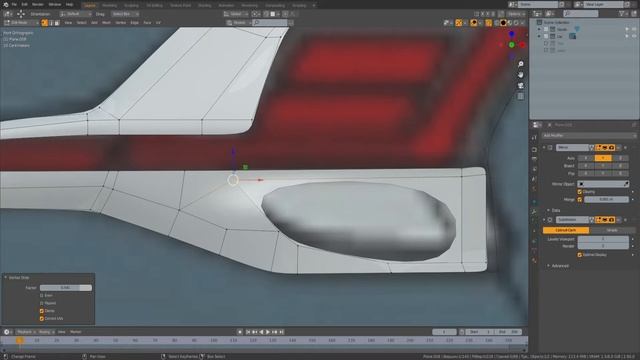Viewport: 640px width, 360px height.
Task: Click the Mirror Object picker field
Action: [x=603, y=184]
